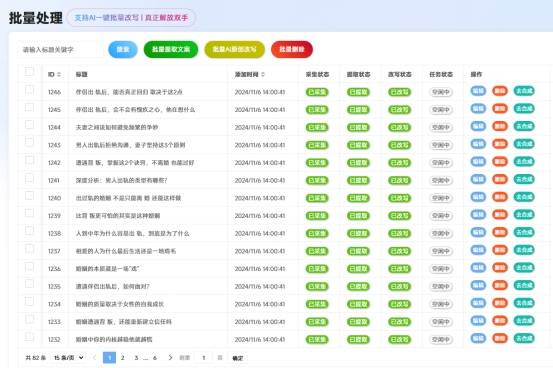Click the ID column sort arrows
This screenshot has height=368, width=553.
click(x=59, y=74)
